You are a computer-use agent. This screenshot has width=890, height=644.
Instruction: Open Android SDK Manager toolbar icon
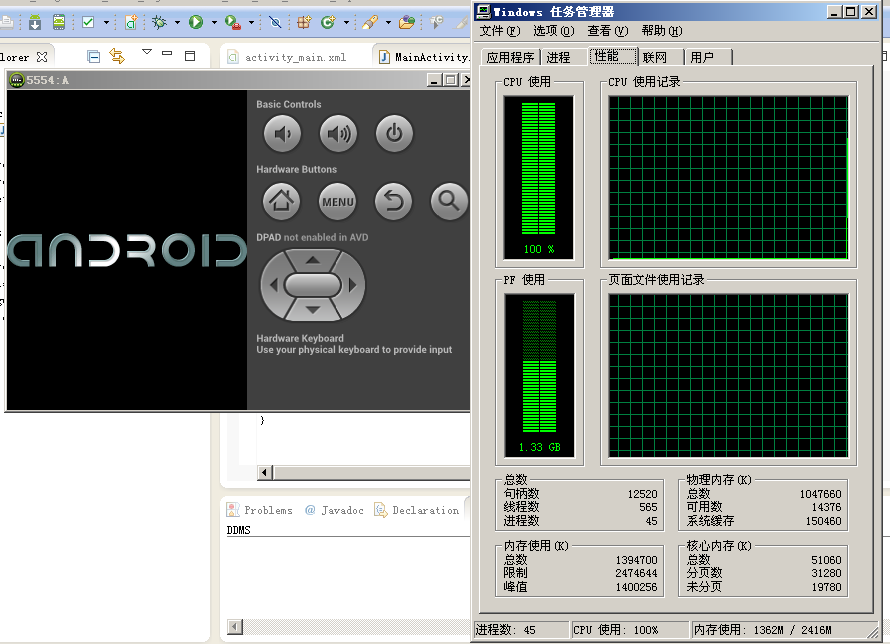[x=35, y=22]
